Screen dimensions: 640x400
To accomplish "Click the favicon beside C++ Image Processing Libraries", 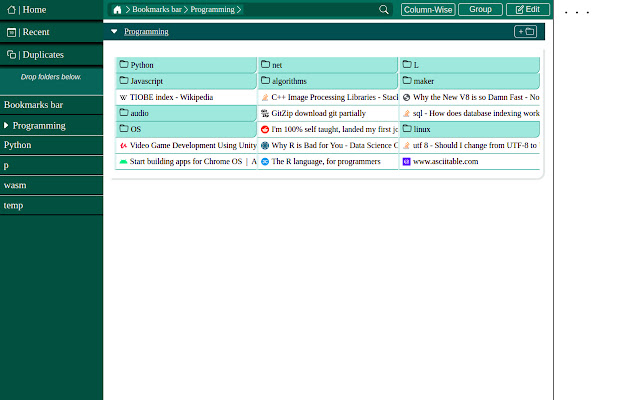I will click(x=265, y=97).
